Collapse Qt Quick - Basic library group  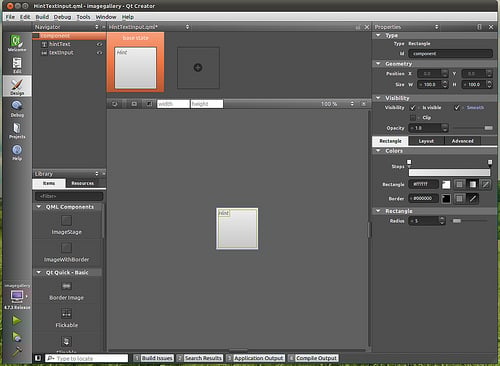coord(39,272)
